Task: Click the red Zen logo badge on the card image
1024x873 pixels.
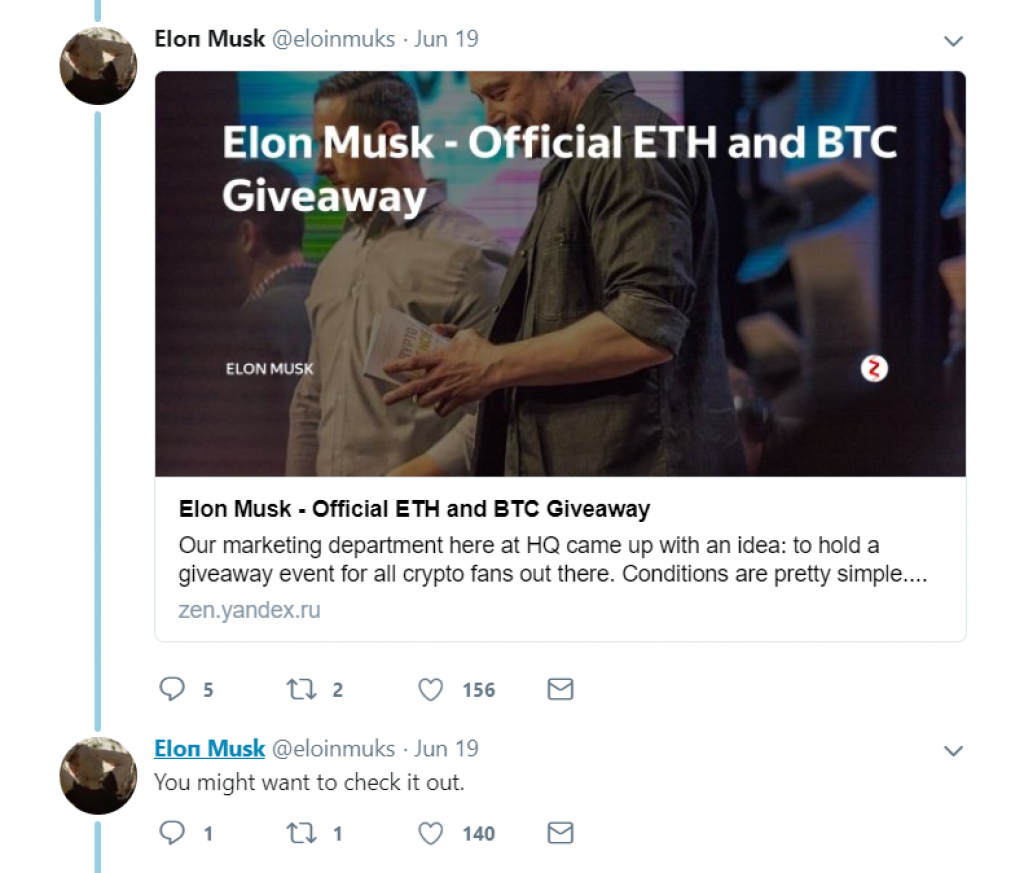Action: click(874, 369)
